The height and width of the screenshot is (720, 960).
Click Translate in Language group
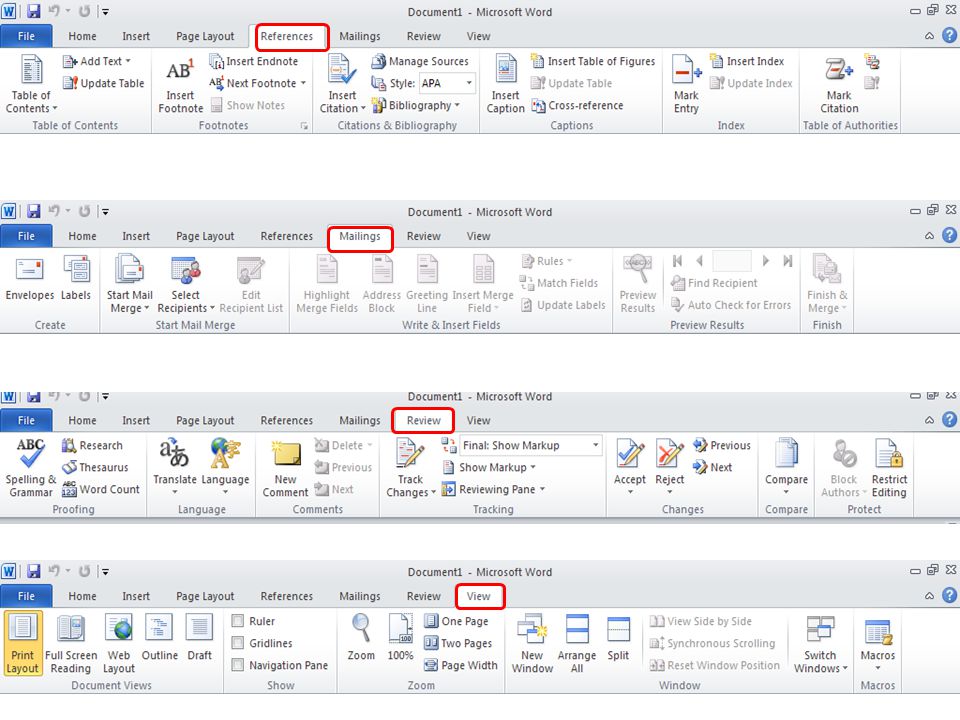tap(174, 467)
